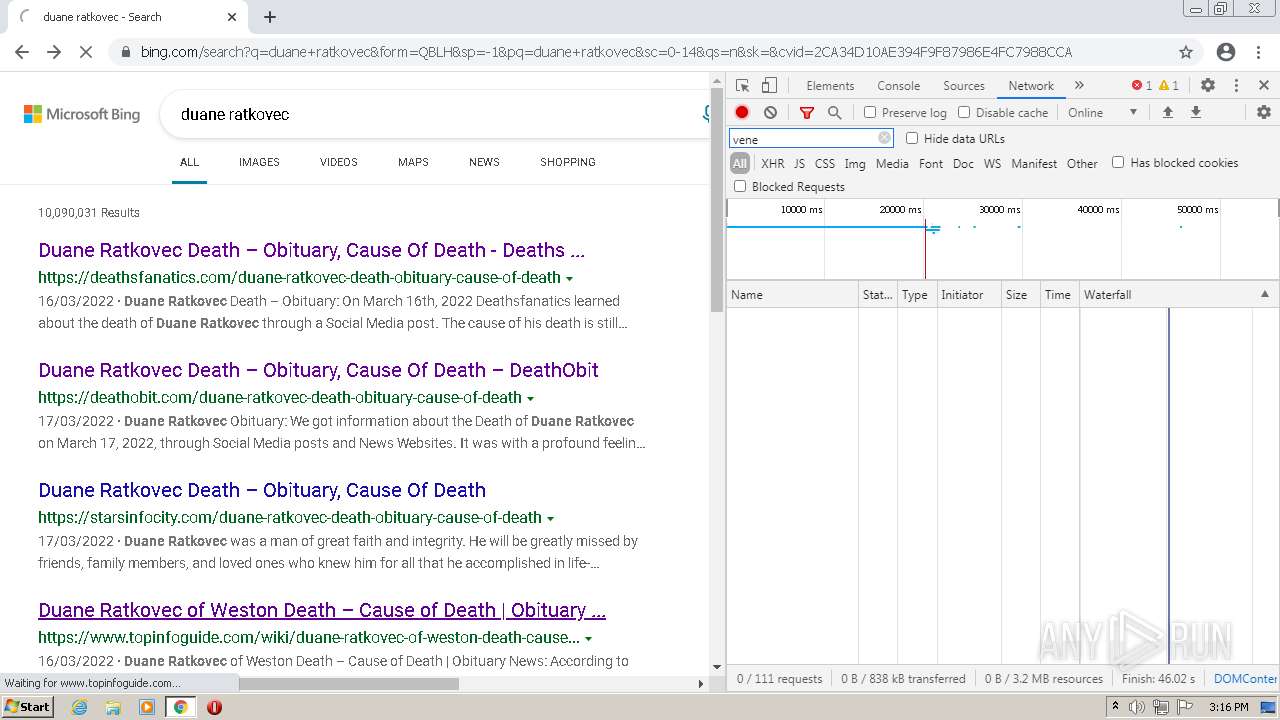
Task: Expand starsinfocity result URL arrow
Action: point(551,518)
